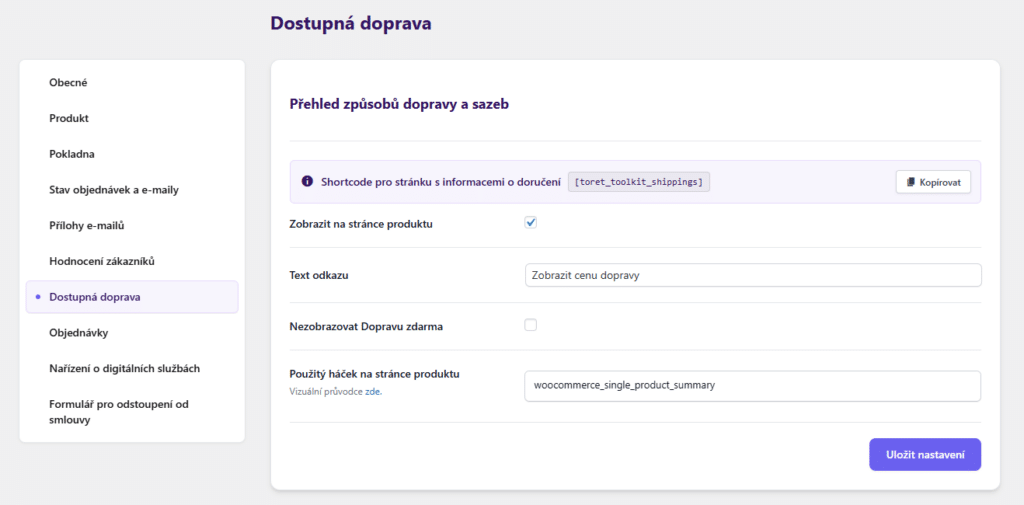Select Přílohy e-mailů in sidebar
This screenshot has width=1024, height=505.
(86, 225)
